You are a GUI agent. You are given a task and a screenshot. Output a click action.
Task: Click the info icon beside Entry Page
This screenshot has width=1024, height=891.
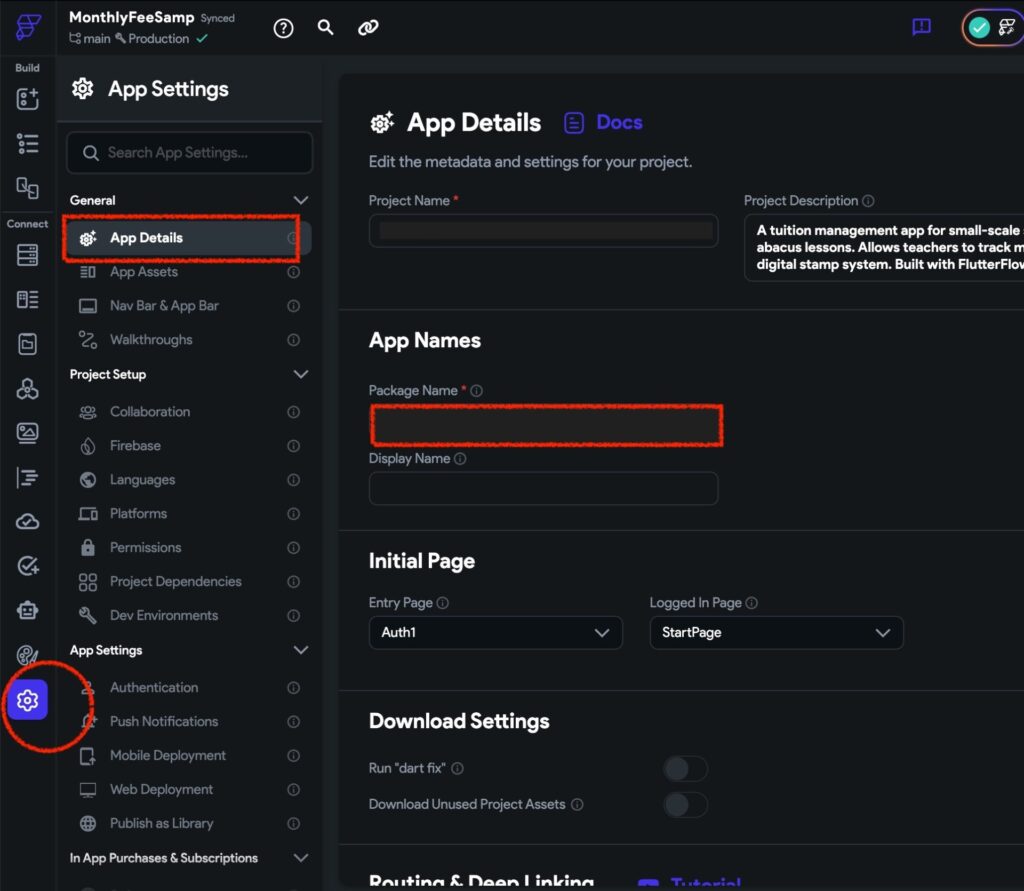443,603
